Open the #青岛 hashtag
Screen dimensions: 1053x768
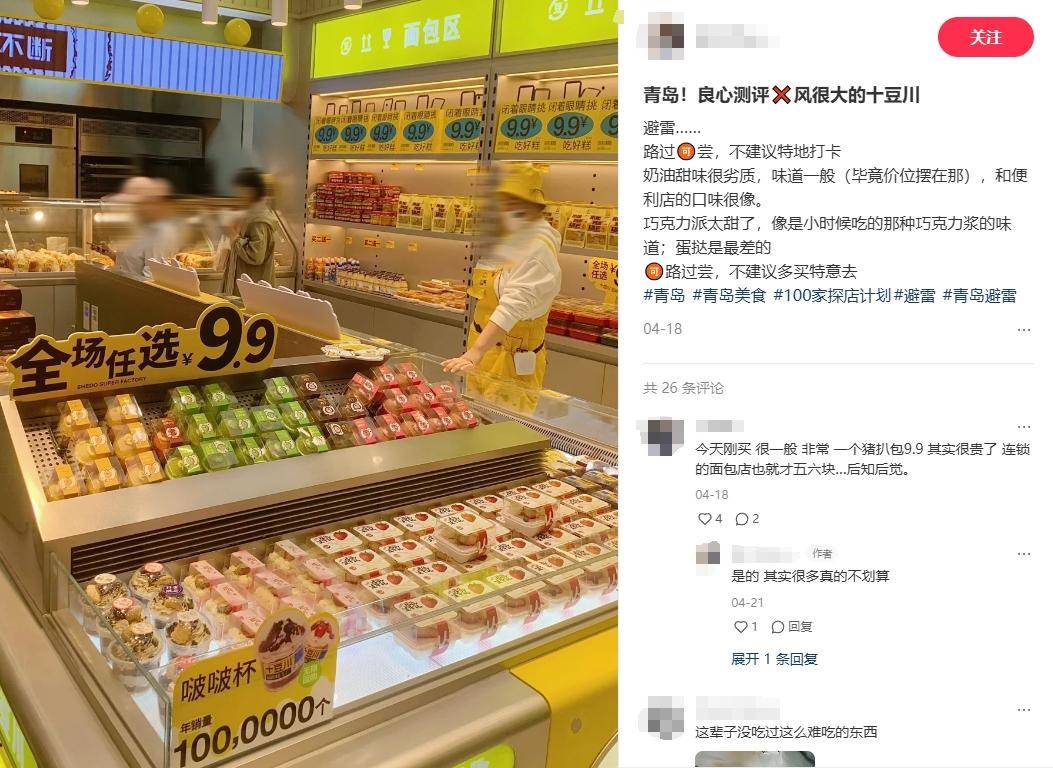pos(663,295)
